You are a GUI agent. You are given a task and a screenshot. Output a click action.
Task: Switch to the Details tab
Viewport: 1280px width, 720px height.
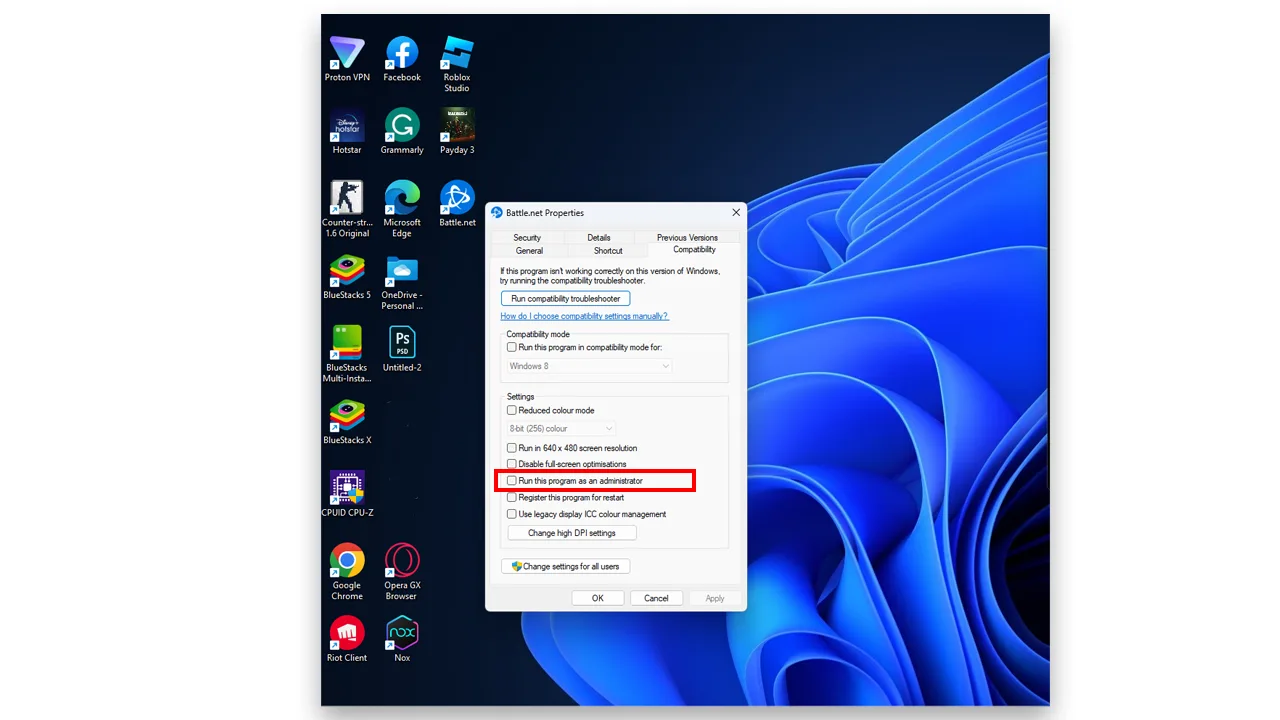coord(599,238)
